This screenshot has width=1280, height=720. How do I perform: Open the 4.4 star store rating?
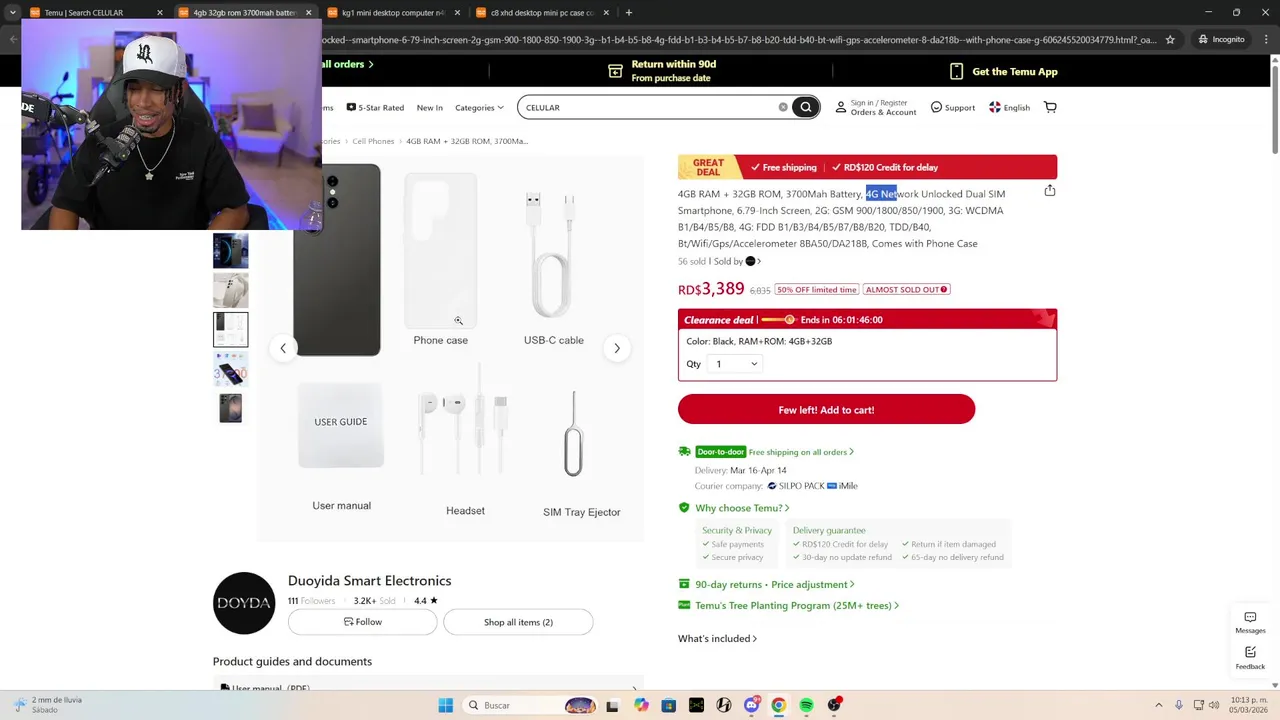[x=426, y=601]
